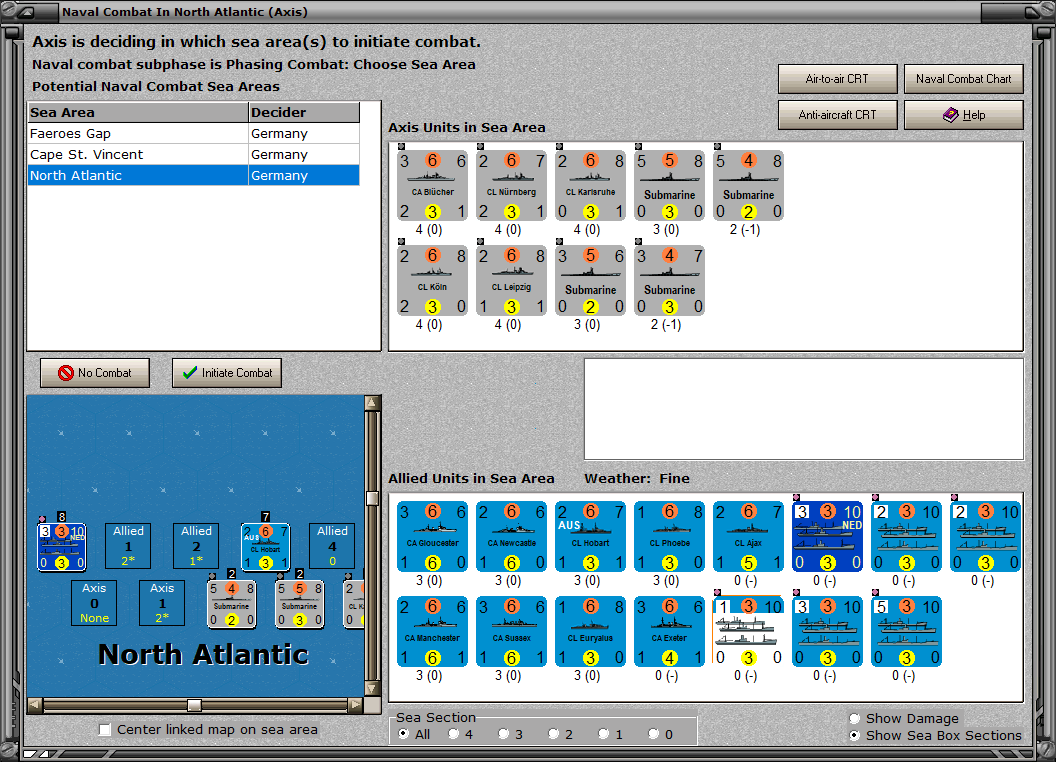Select North Atlantic sea area row
This screenshot has width=1056, height=762.
(x=193, y=175)
